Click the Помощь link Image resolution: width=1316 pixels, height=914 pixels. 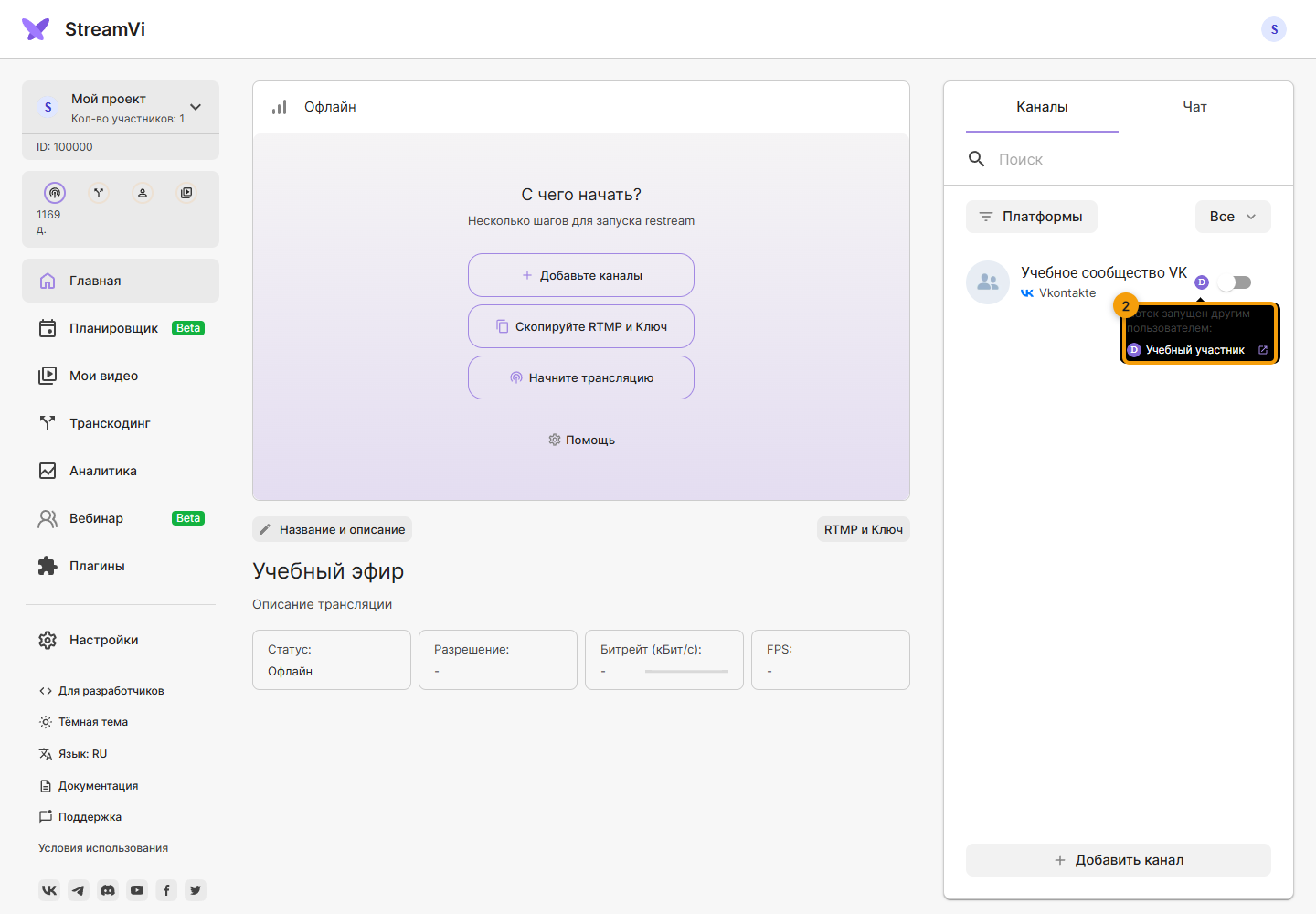click(x=581, y=440)
